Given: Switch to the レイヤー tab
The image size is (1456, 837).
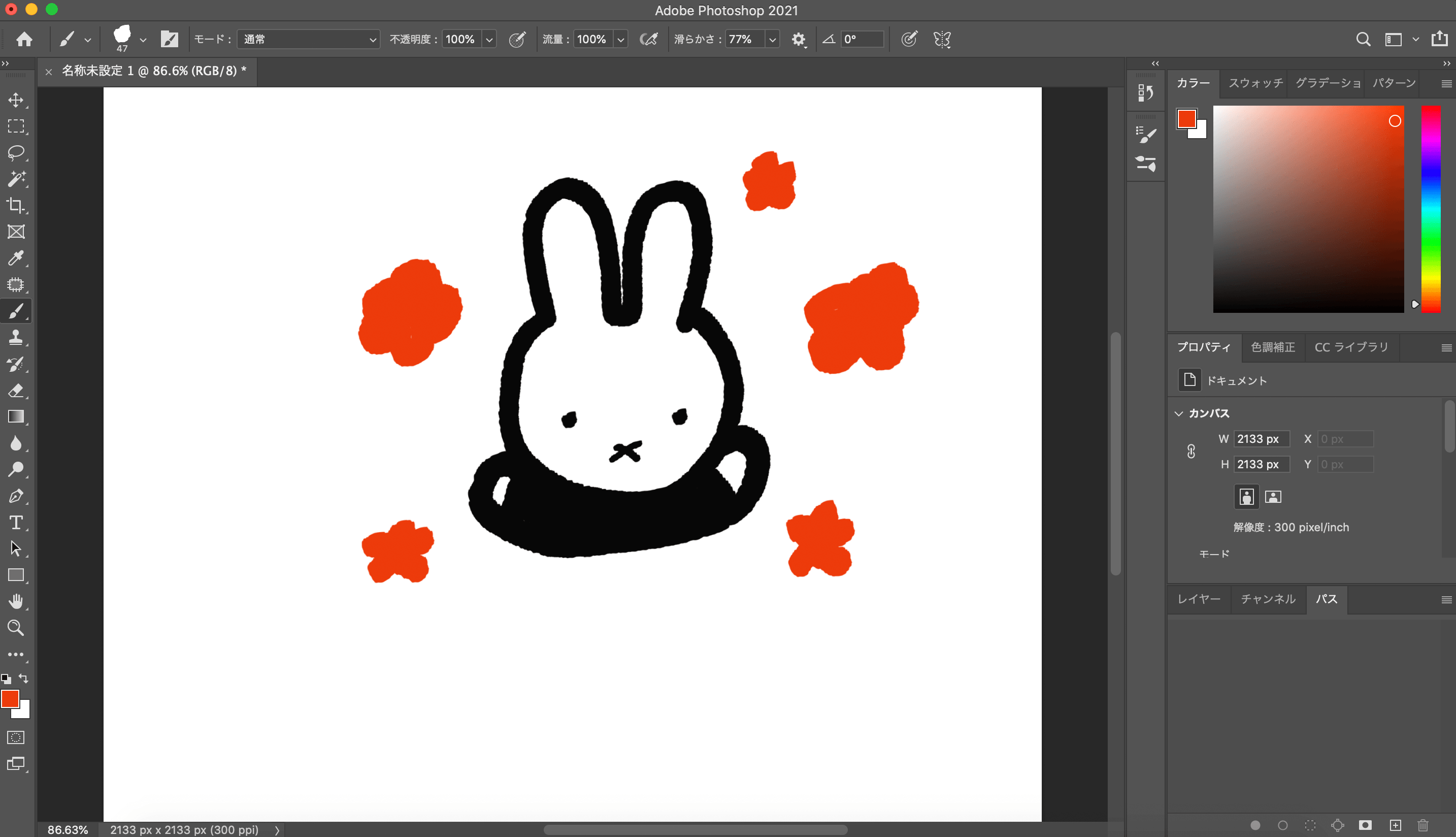Looking at the screenshot, I should click(x=1199, y=600).
